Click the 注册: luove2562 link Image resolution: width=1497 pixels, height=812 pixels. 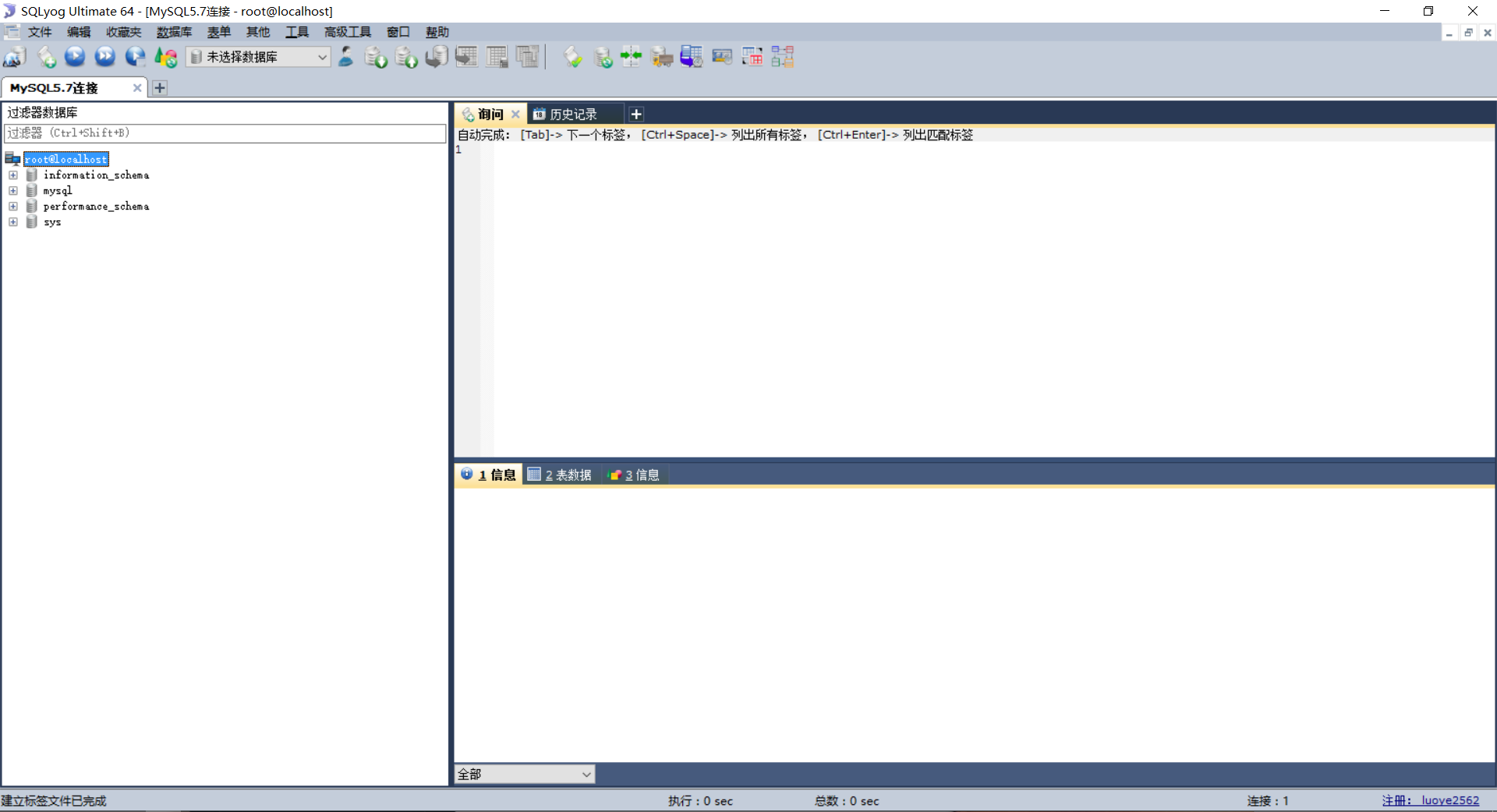(1431, 800)
